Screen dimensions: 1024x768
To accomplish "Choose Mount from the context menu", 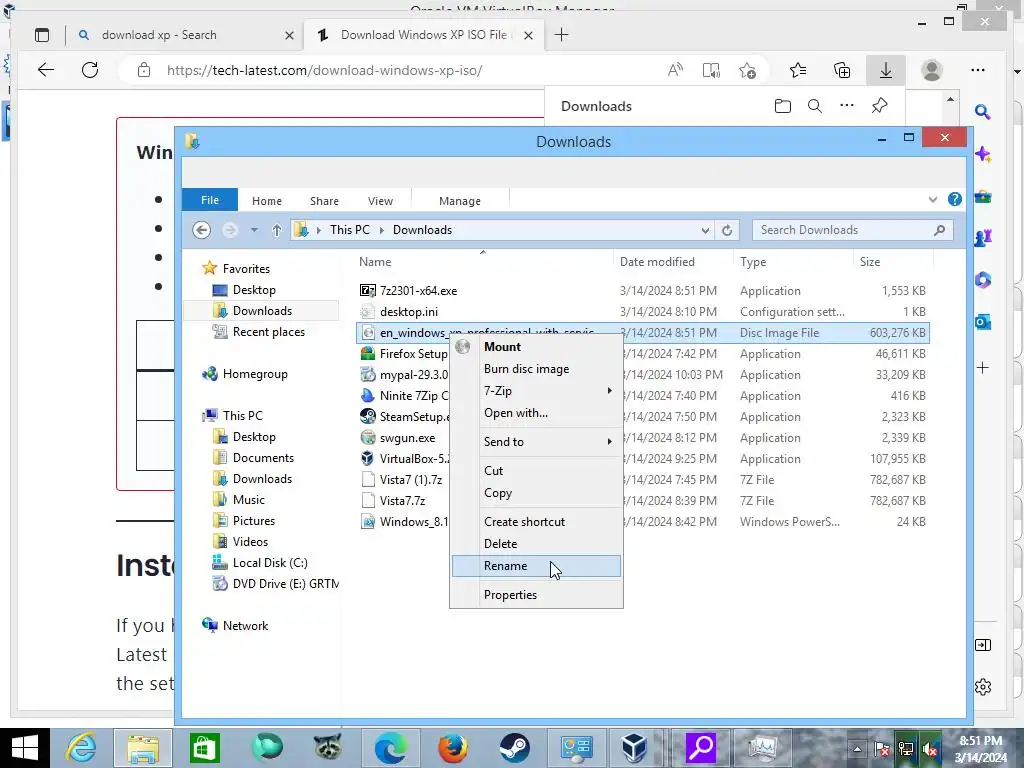I will coord(536,347).
